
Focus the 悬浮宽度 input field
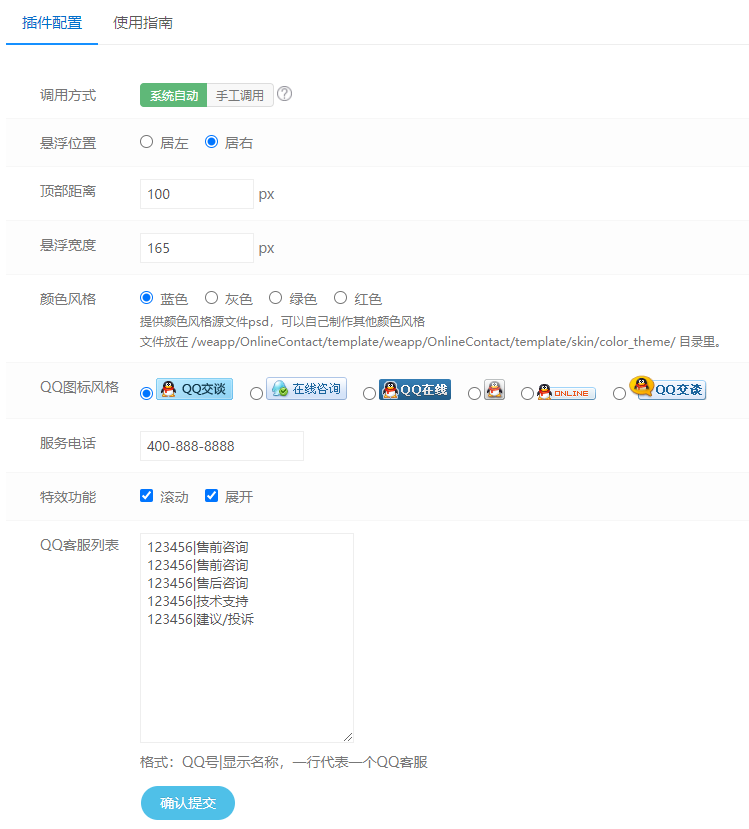[197, 248]
